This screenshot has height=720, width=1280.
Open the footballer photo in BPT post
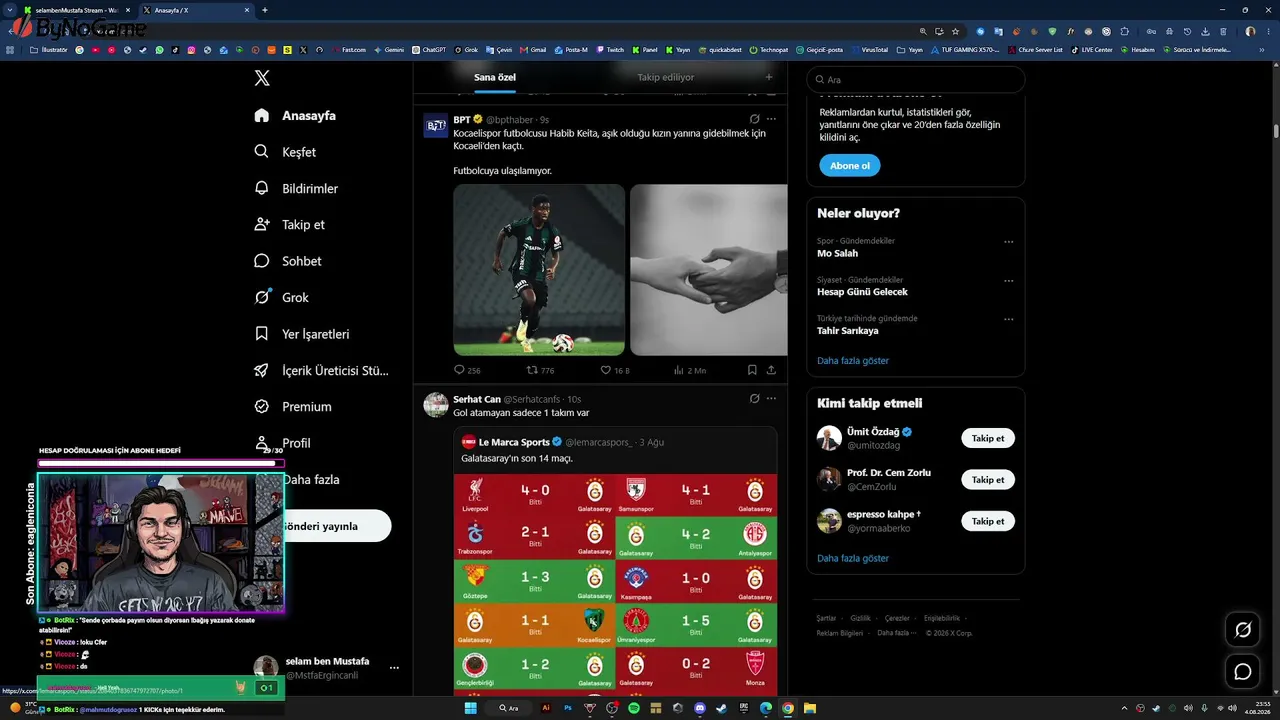pyautogui.click(x=539, y=270)
